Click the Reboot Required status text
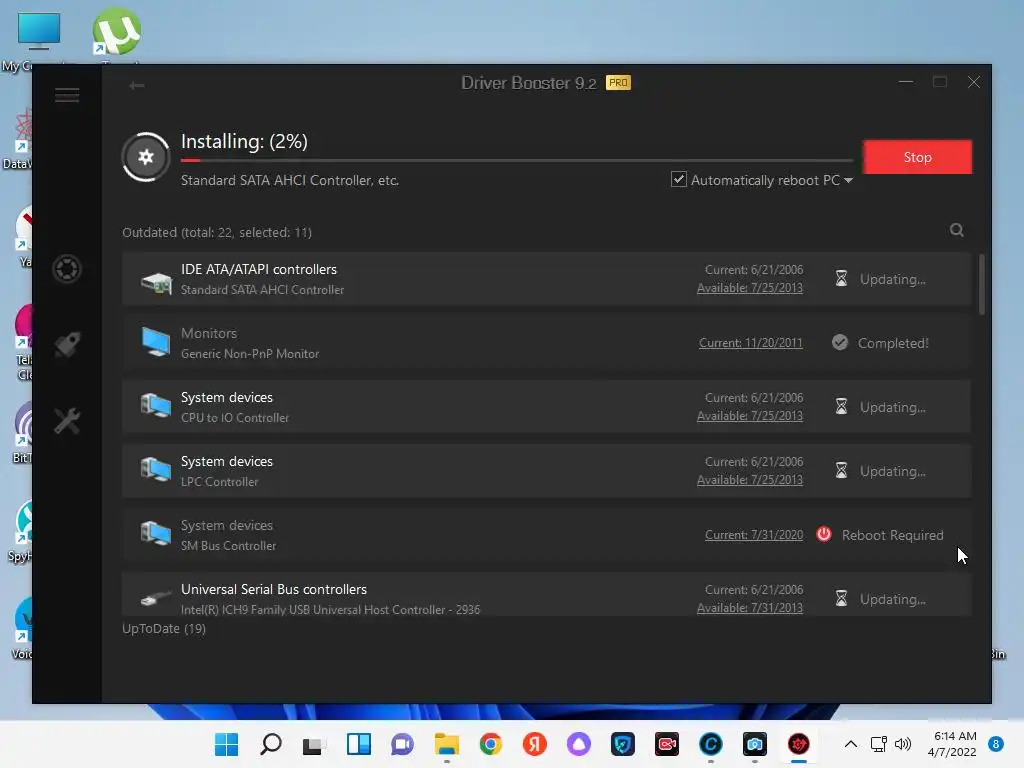 [892, 535]
